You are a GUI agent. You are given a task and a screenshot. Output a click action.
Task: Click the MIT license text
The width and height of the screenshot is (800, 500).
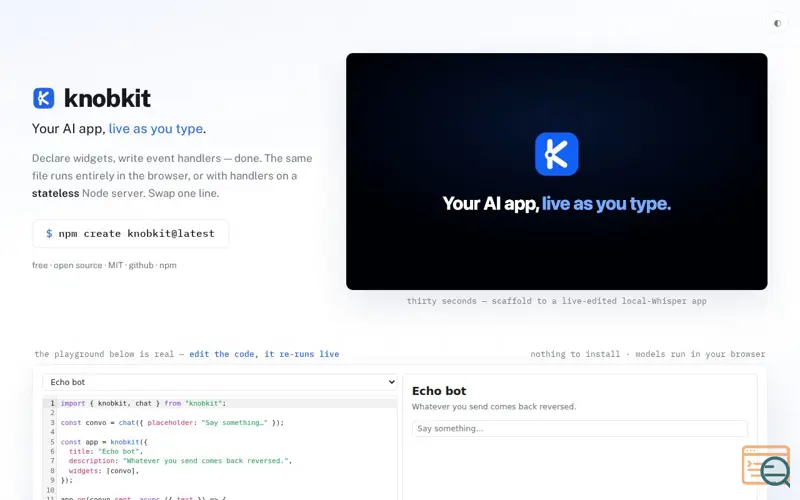[x=115, y=265]
